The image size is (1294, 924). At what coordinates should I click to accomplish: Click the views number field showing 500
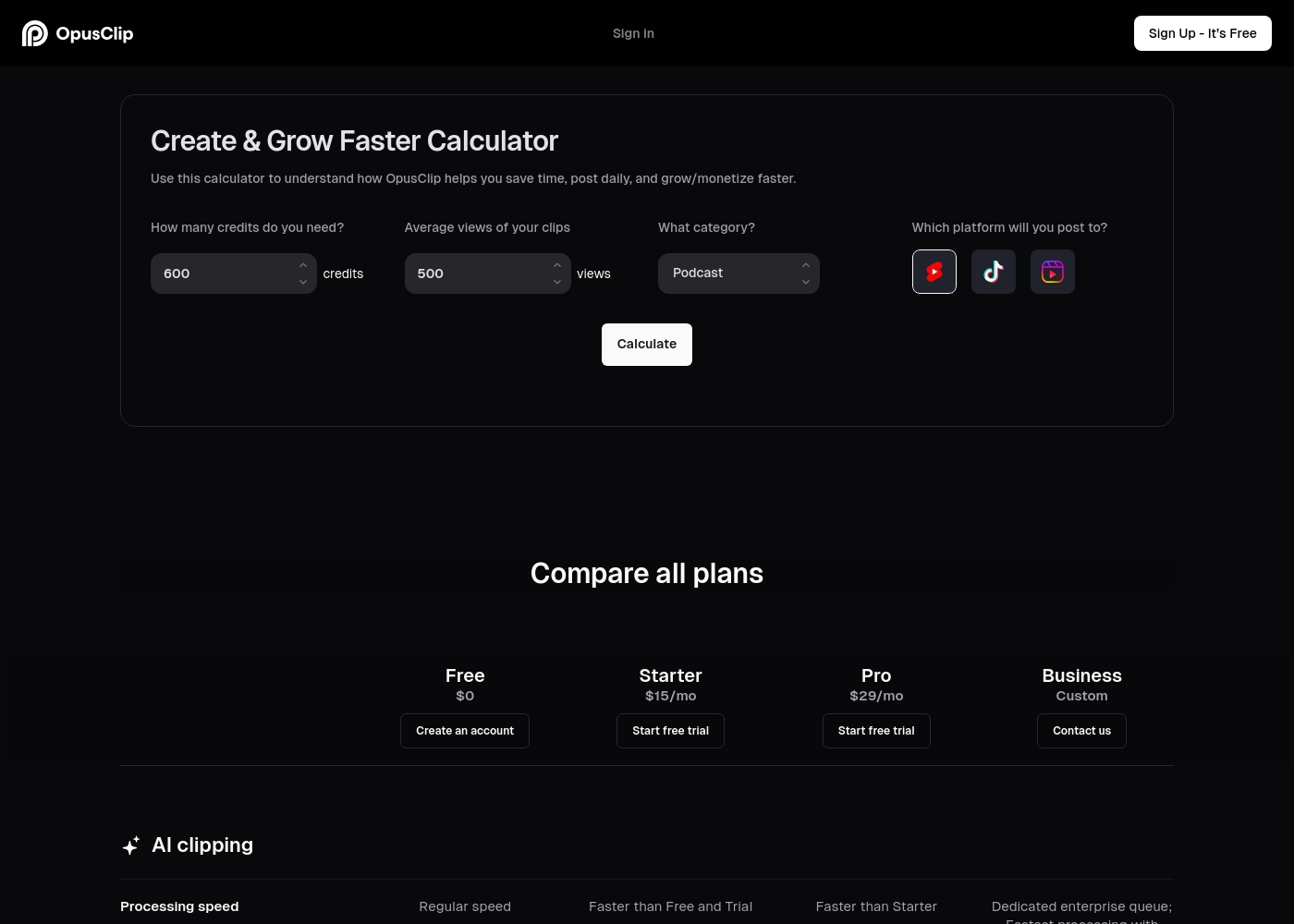488,274
